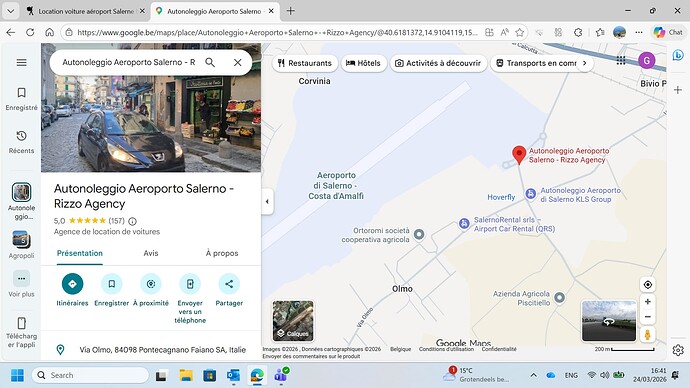Viewport: 690px width, 388px height.
Task: Open the Windows Start menu
Action: pyautogui.click(x=18, y=375)
